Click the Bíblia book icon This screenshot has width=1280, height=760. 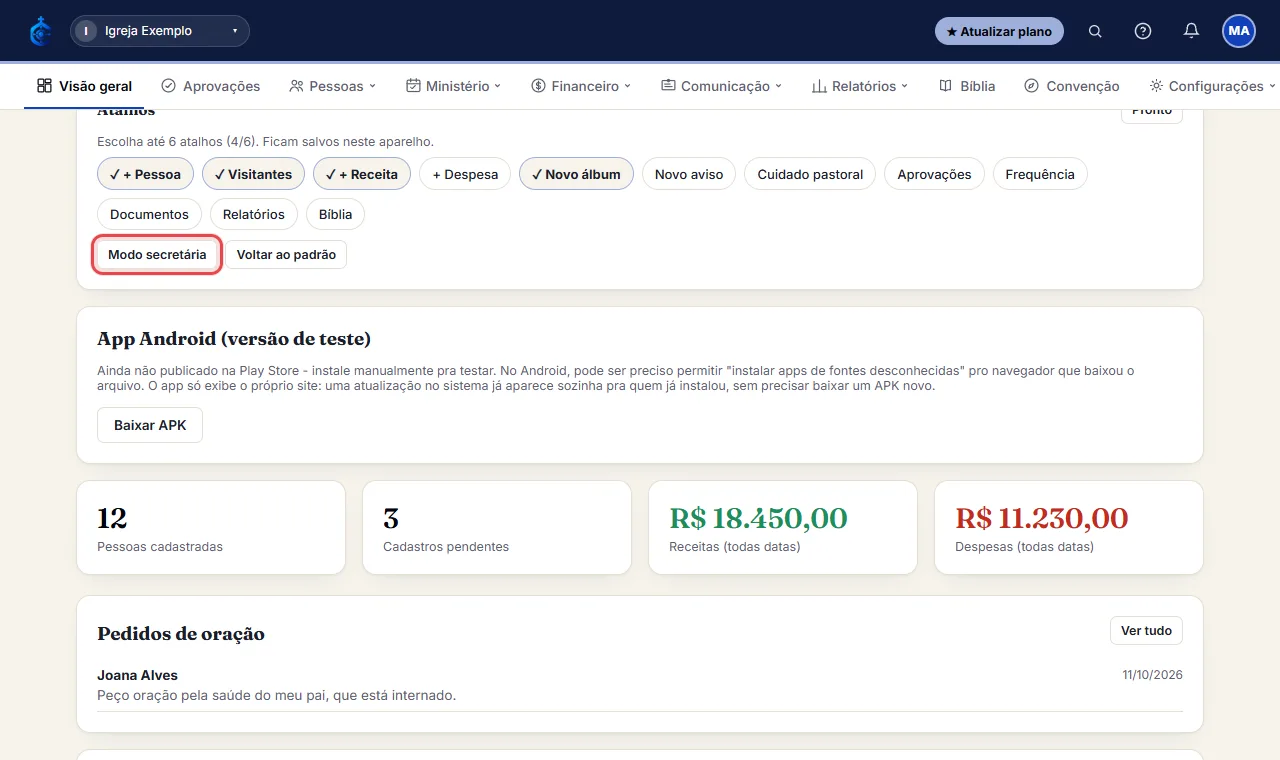click(946, 86)
